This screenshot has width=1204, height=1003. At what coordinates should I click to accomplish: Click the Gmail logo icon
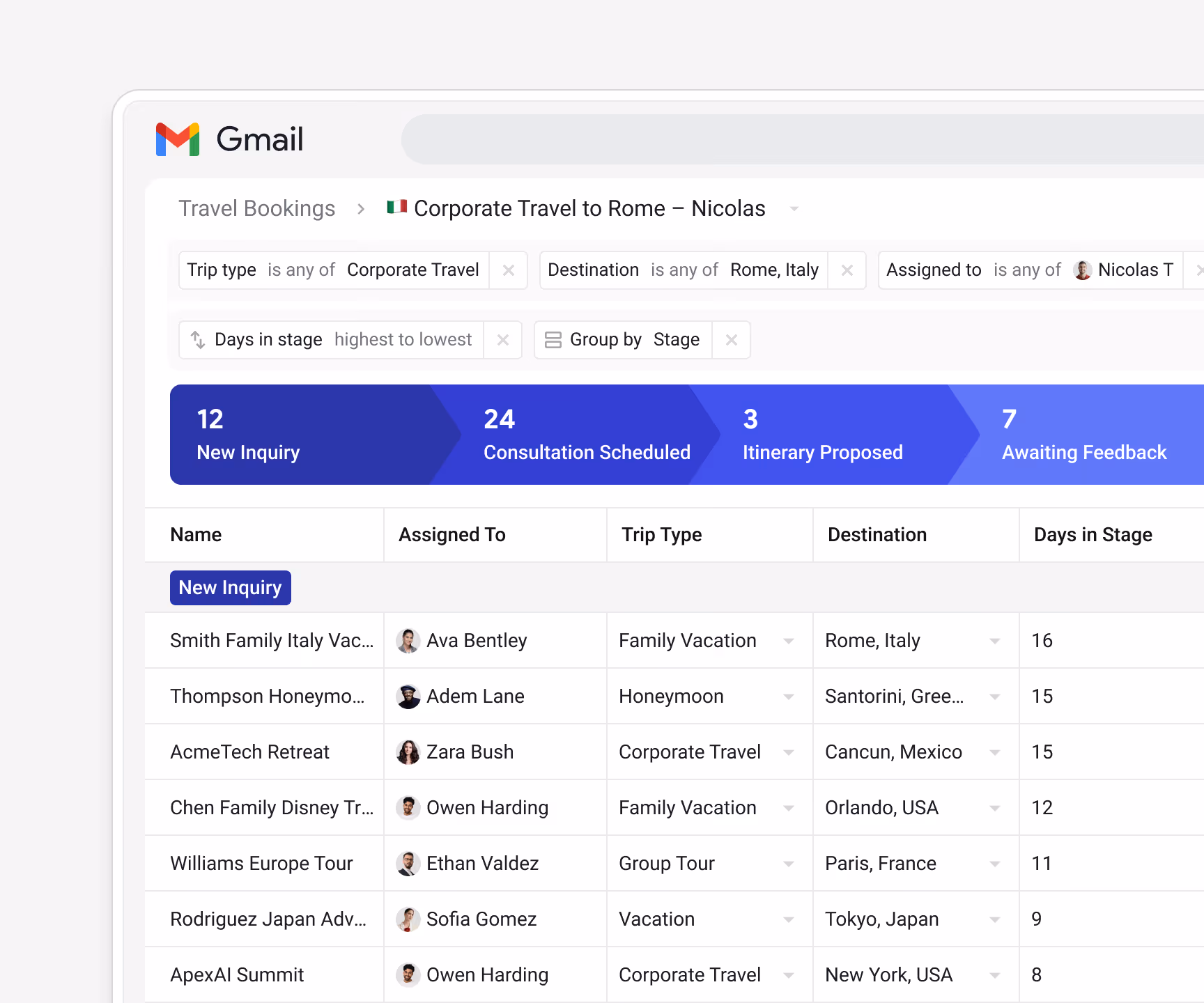coord(178,139)
